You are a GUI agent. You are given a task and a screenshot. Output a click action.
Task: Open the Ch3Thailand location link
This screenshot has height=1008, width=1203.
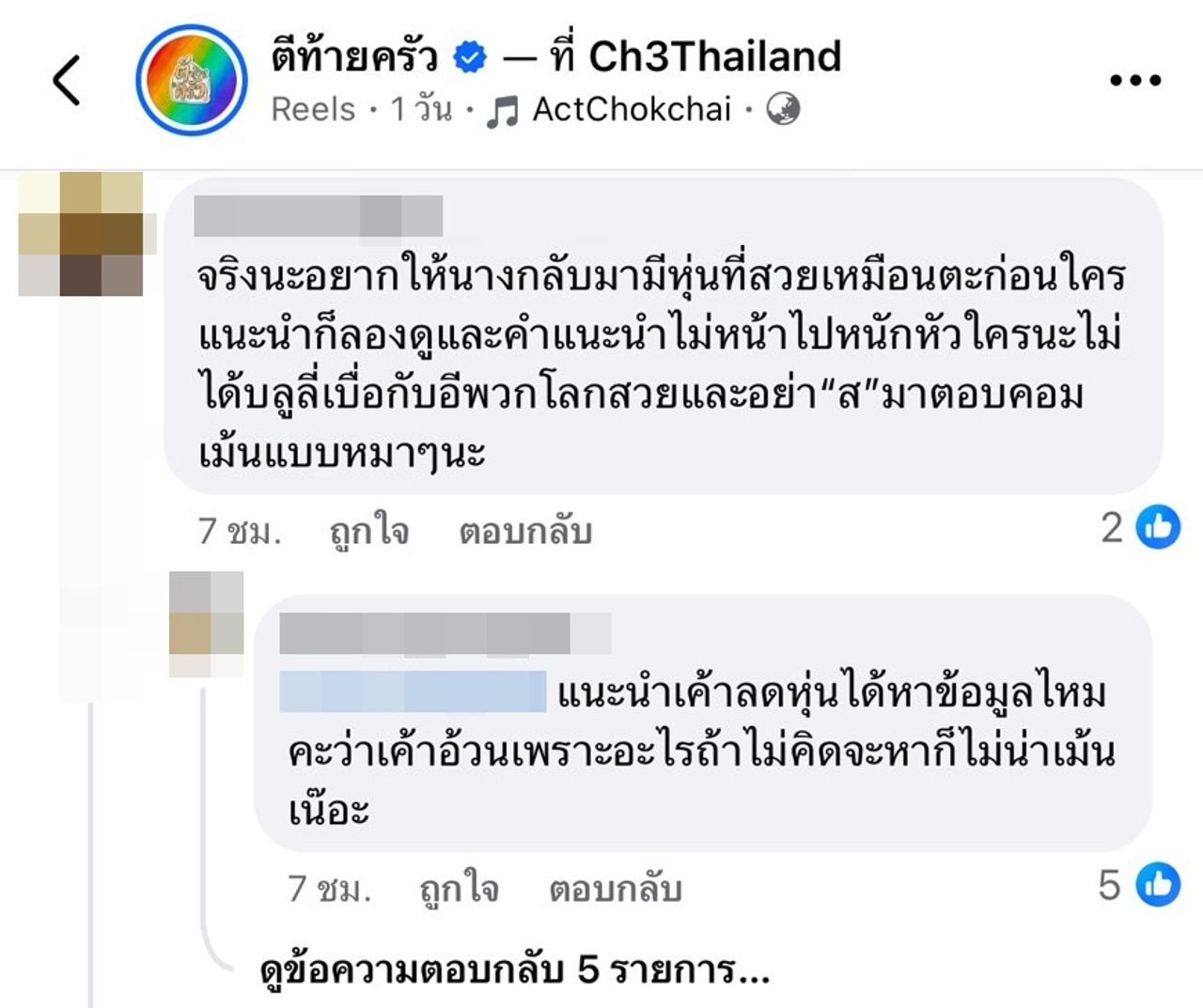point(714,57)
